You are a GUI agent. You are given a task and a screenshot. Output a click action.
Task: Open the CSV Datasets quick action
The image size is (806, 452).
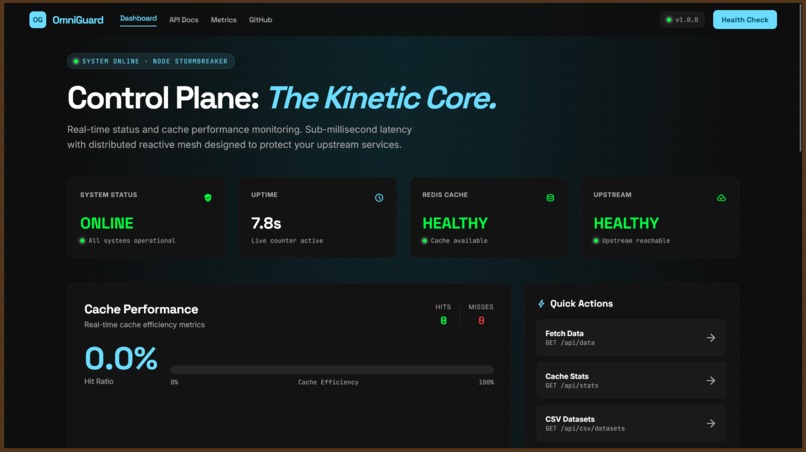pyautogui.click(x=631, y=423)
